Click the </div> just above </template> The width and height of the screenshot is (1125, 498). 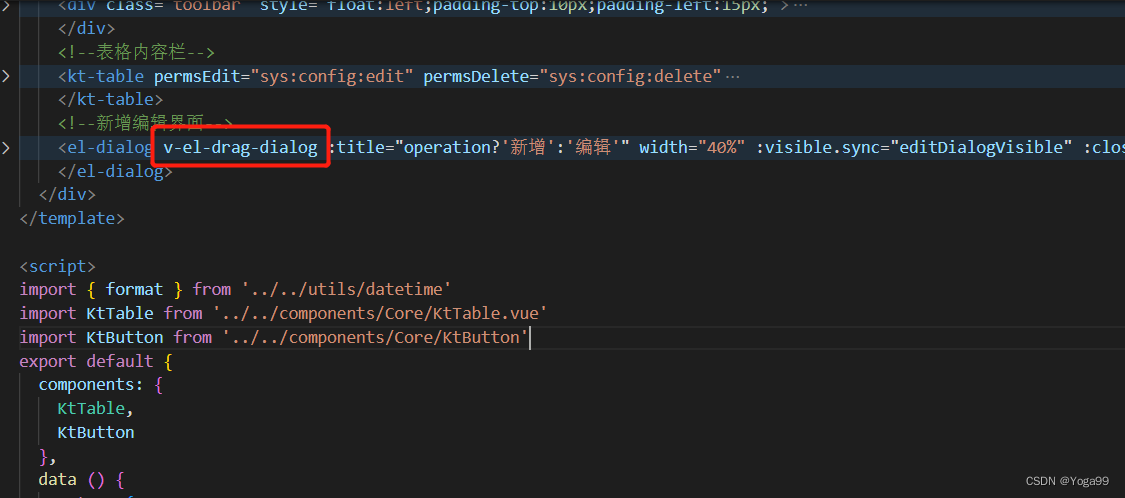pos(67,194)
